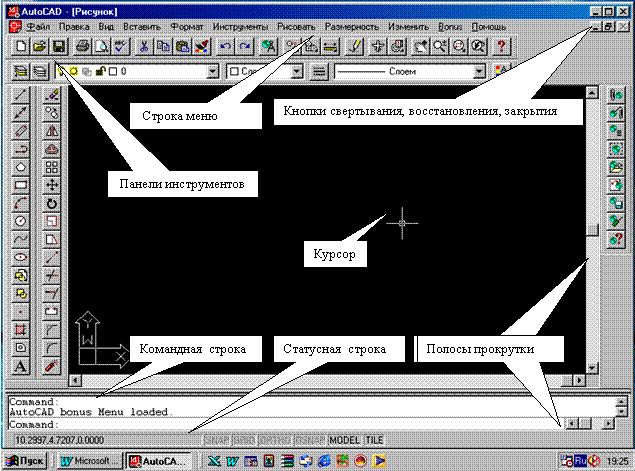Click the Ru language indicator in tray
The image size is (635, 471).
580,460
